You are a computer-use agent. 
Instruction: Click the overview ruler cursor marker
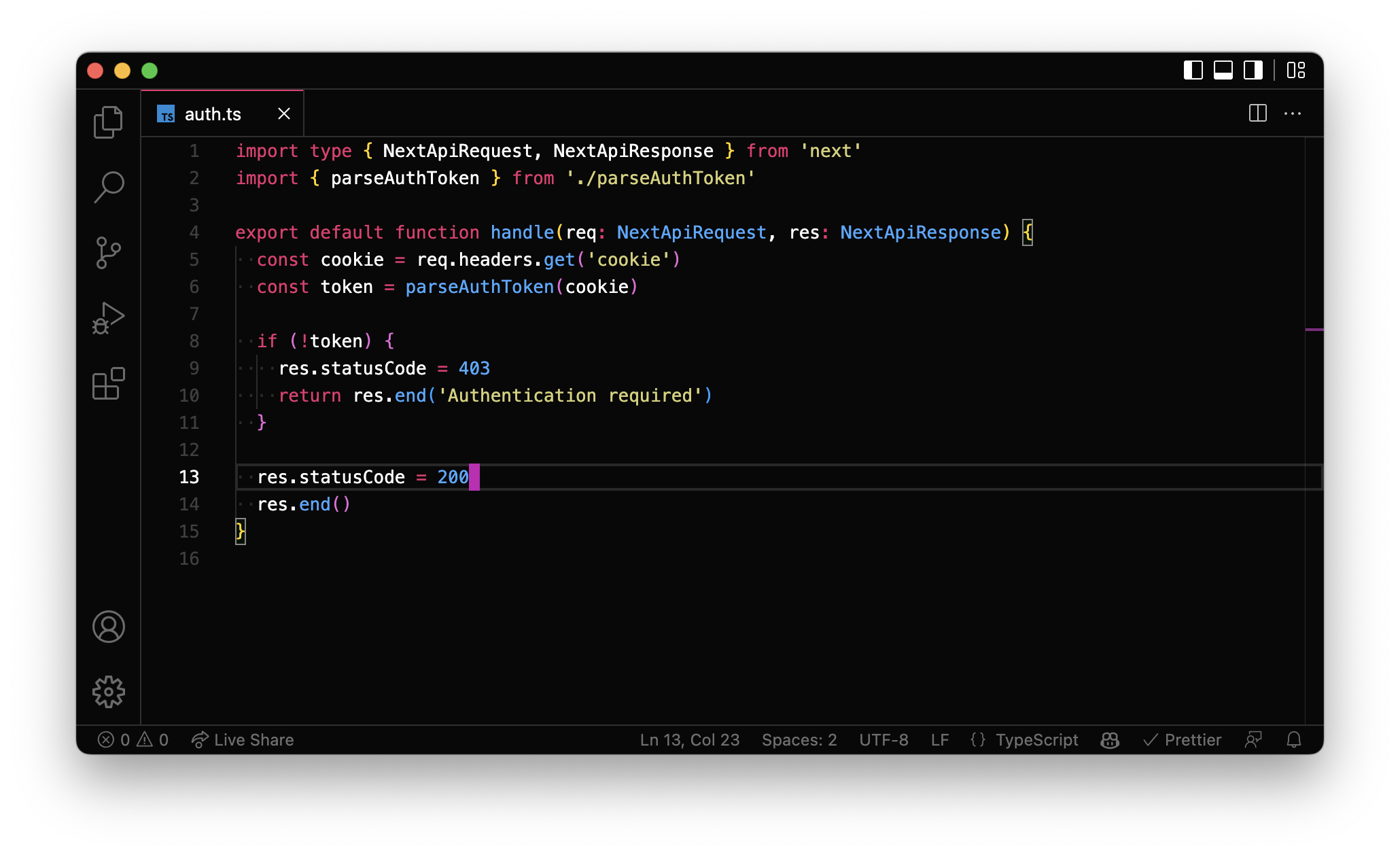pos(1314,330)
